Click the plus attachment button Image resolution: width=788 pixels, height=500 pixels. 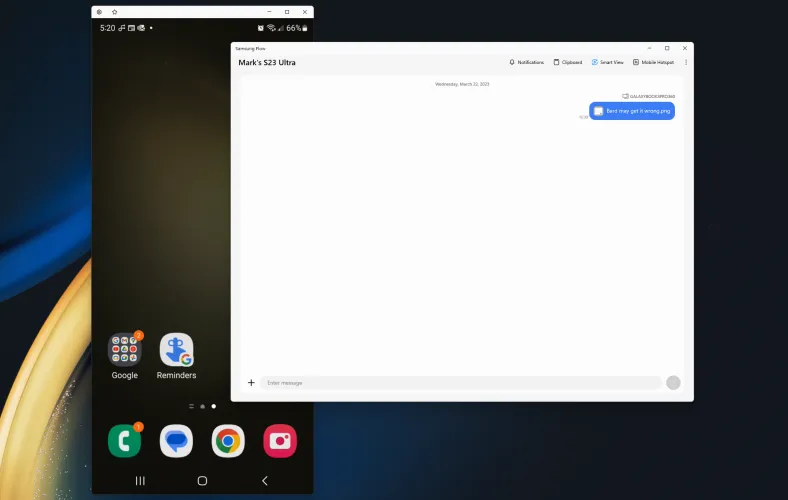[x=251, y=383]
